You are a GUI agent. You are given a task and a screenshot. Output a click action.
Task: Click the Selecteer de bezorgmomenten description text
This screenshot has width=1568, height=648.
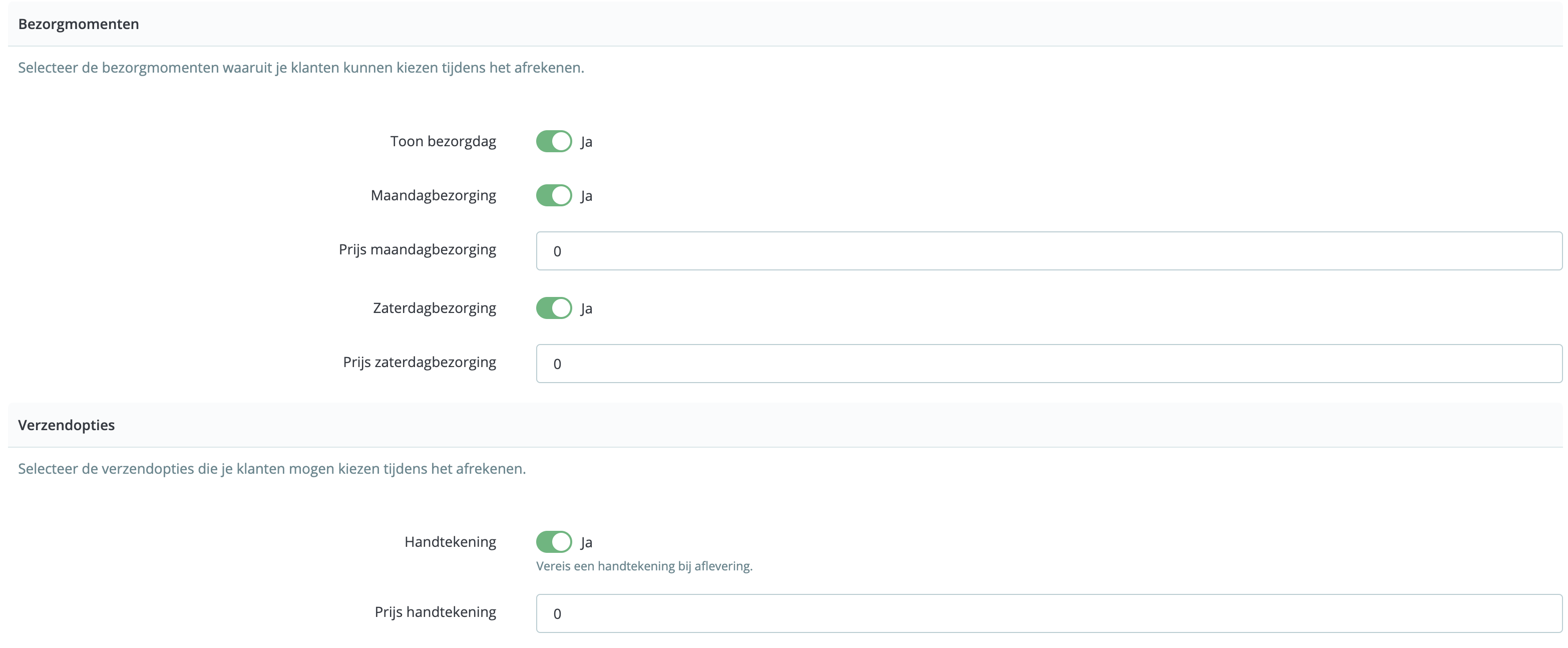tap(301, 68)
